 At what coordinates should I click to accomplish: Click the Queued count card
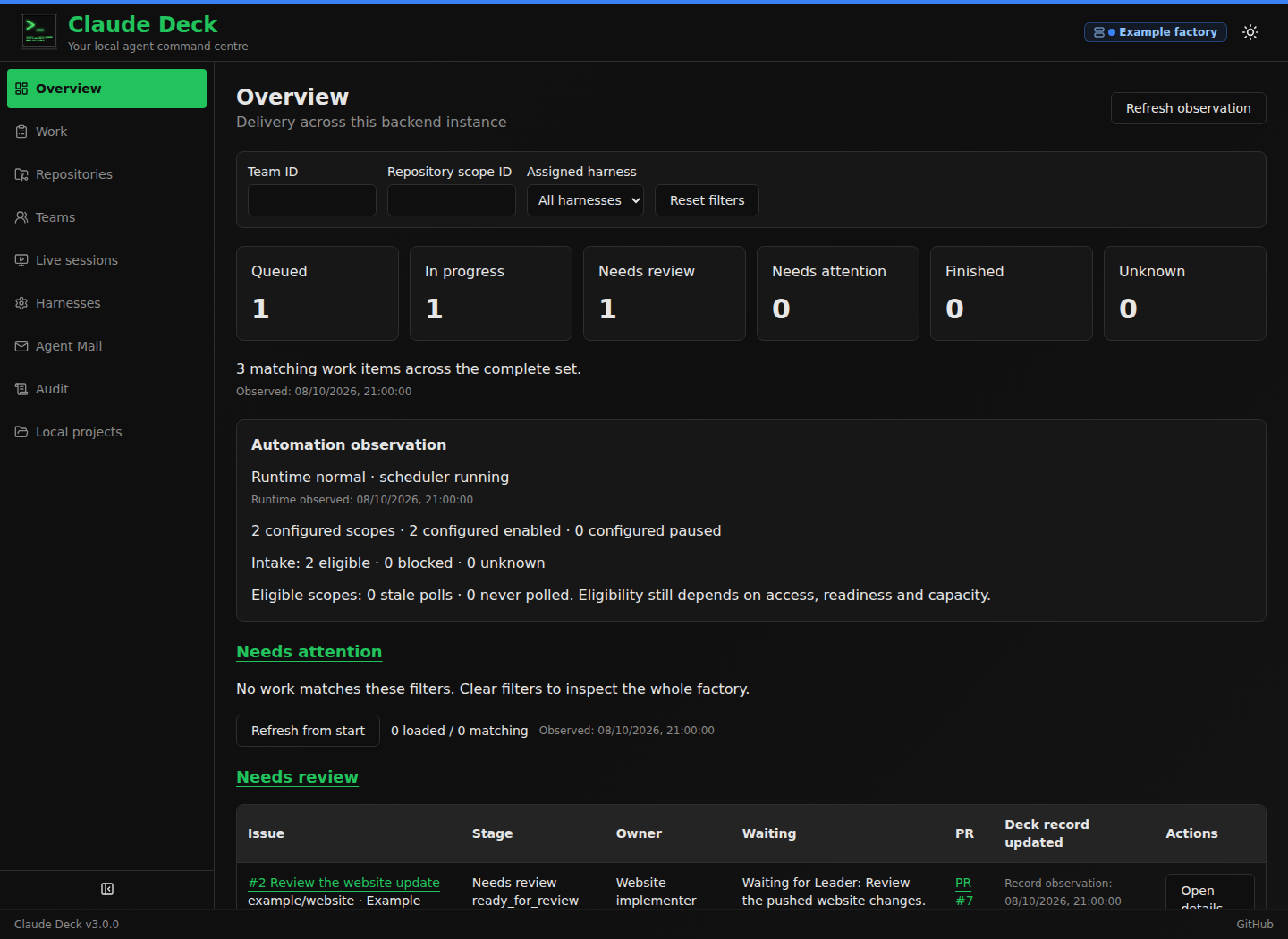pos(318,293)
